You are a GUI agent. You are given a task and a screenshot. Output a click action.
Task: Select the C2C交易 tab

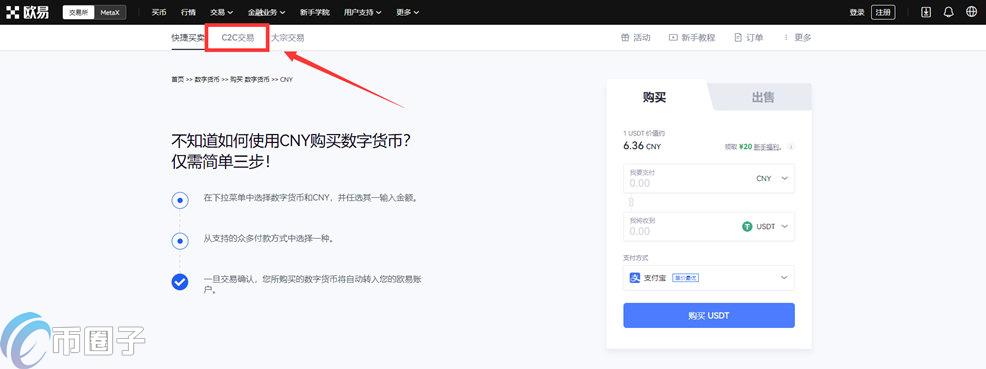pos(238,38)
